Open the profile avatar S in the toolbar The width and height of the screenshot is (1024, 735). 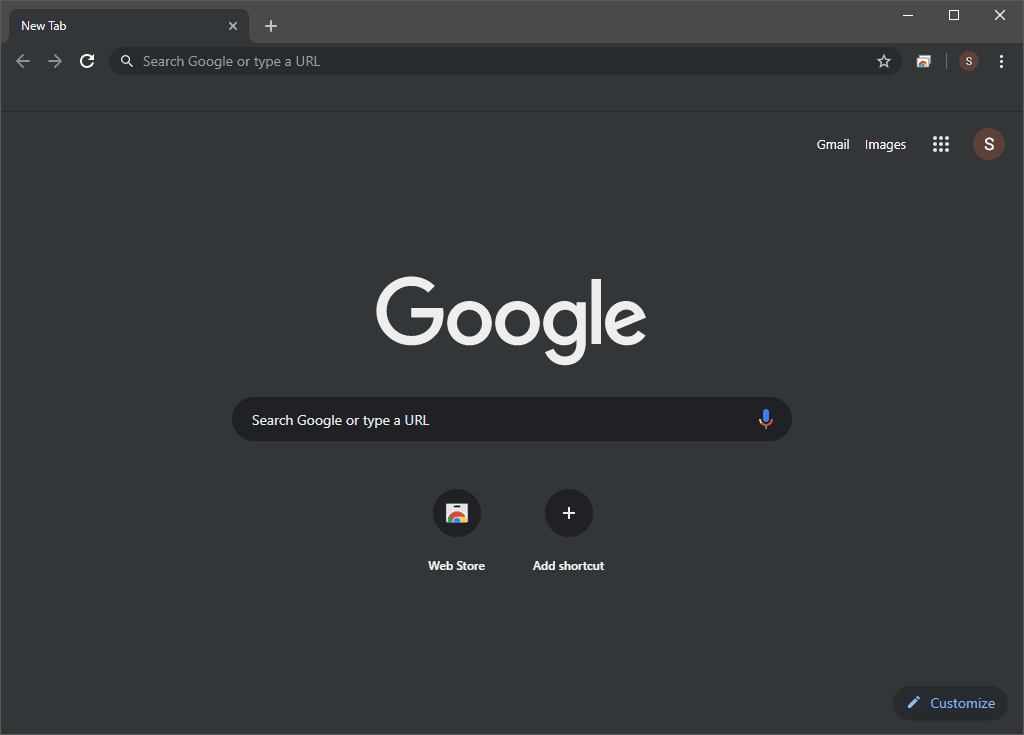pos(968,61)
